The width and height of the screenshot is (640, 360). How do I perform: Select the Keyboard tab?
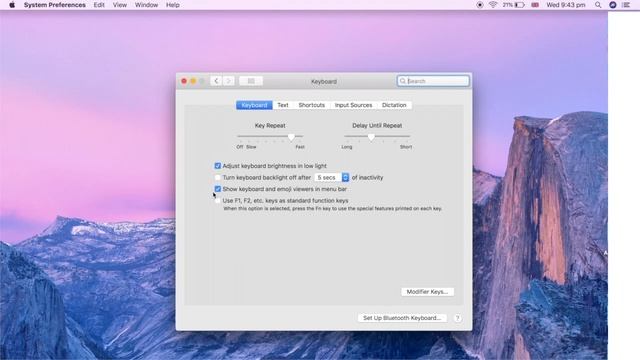click(254, 105)
